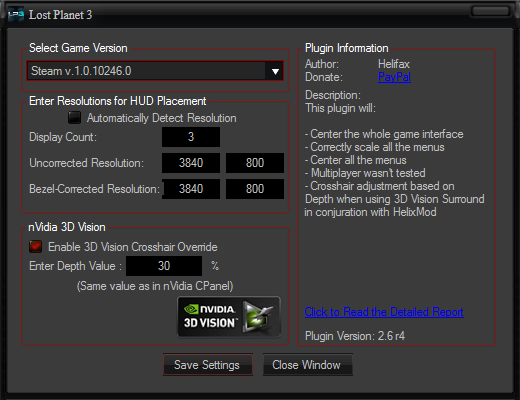Click to Read the Detailed Report link
This screenshot has width=520, height=400.
point(384,312)
